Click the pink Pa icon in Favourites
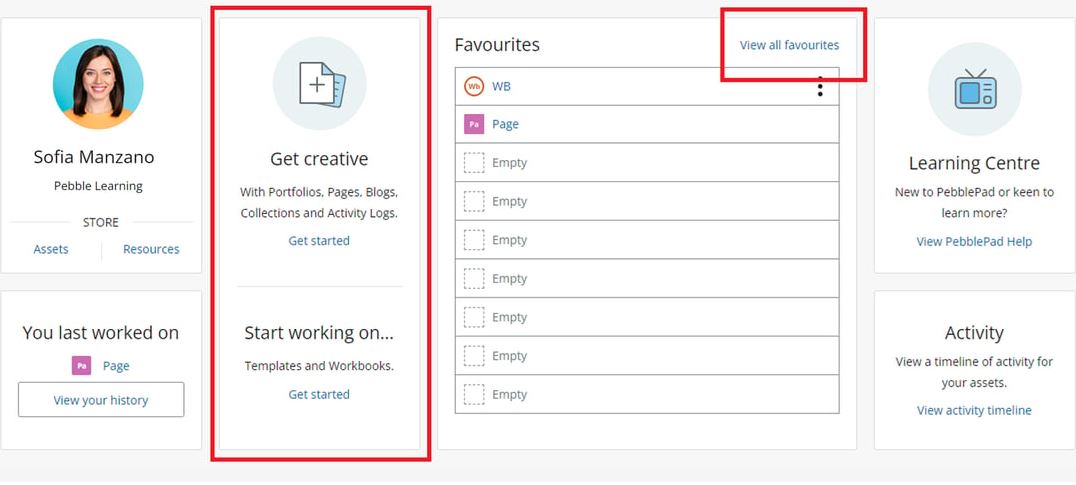This screenshot has width=1076, height=485. 473,124
